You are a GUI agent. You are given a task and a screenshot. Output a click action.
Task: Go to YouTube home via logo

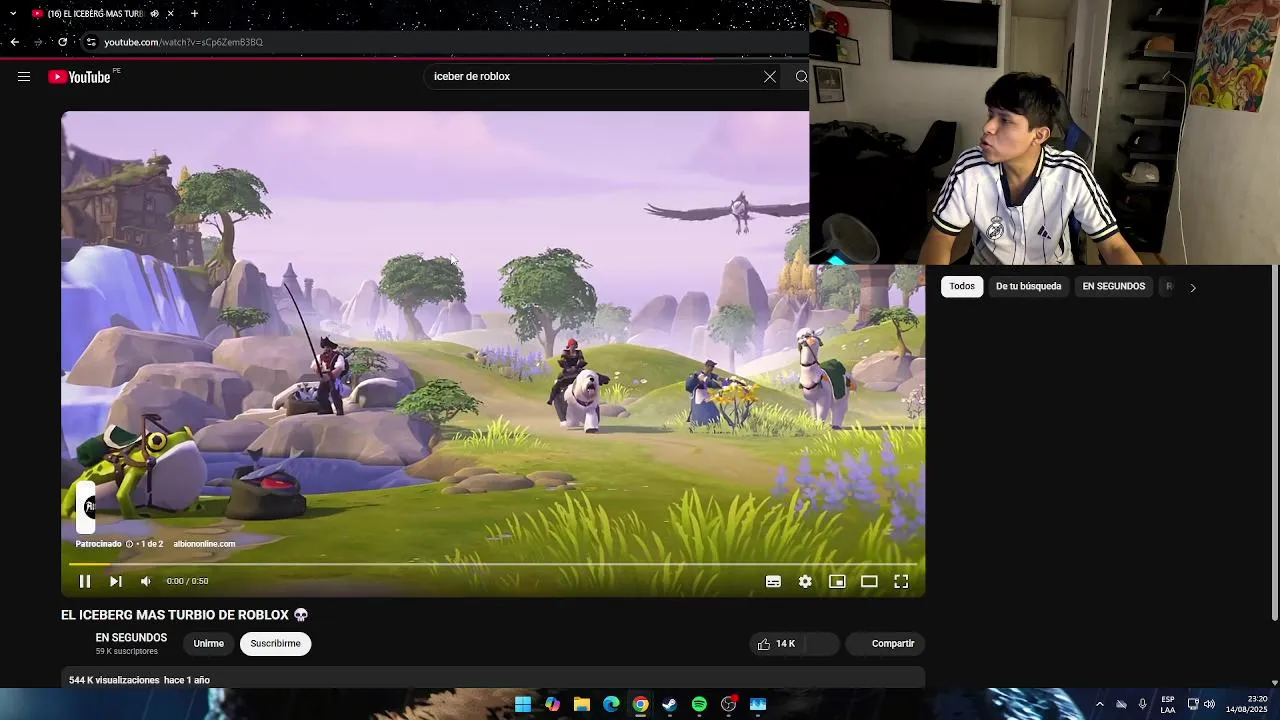[x=79, y=77]
